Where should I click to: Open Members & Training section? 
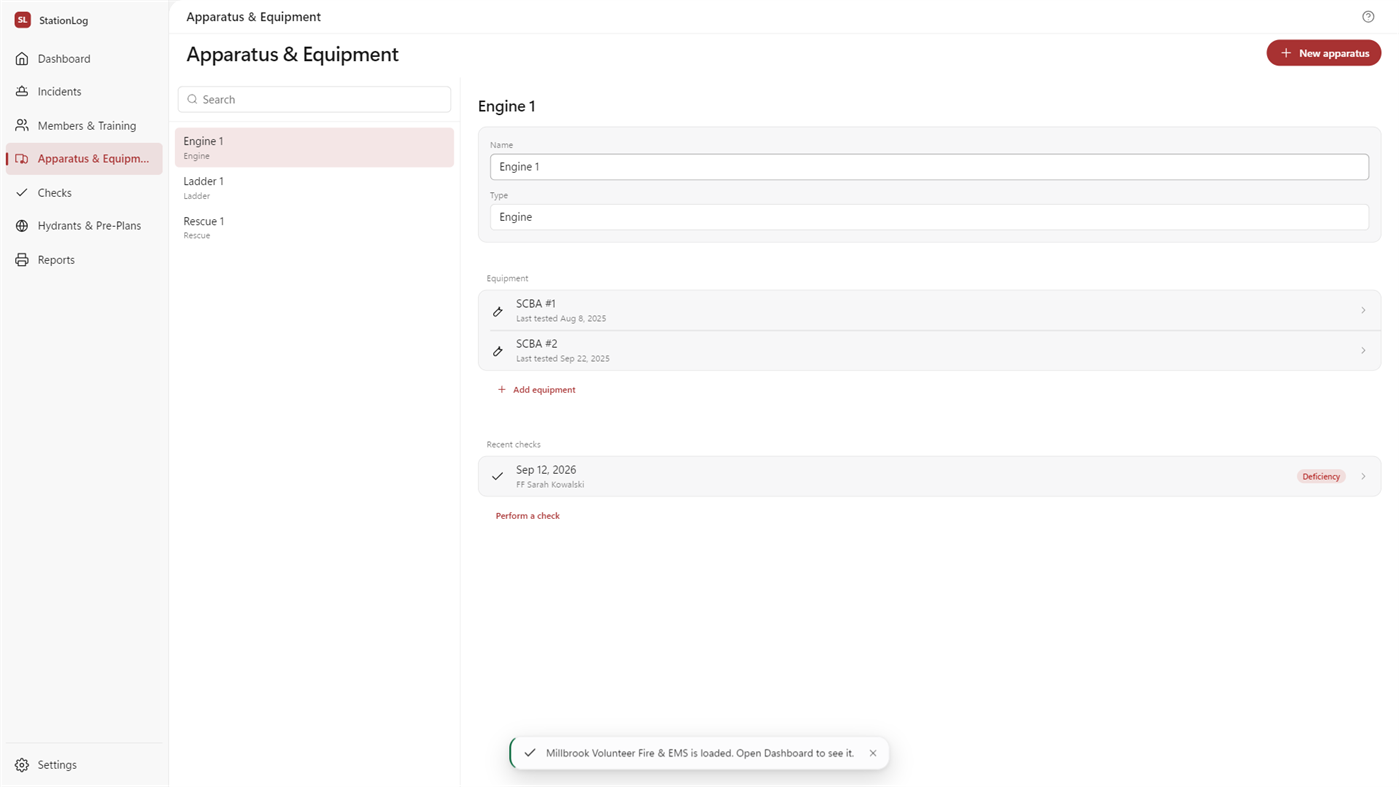click(84, 126)
